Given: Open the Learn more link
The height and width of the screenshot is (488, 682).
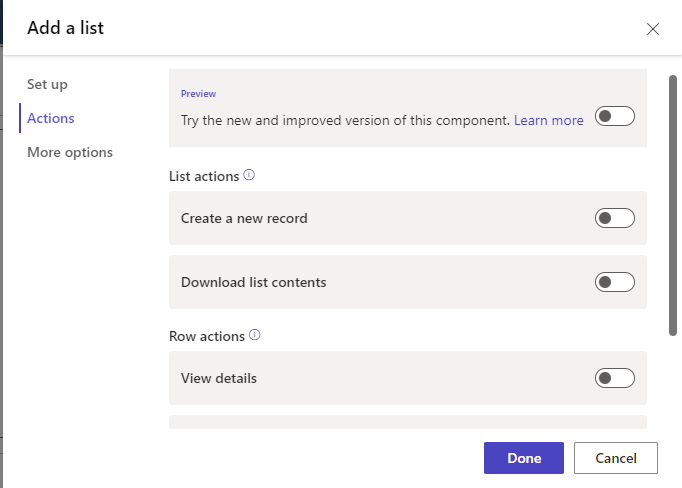Looking at the screenshot, I should 548,120.
